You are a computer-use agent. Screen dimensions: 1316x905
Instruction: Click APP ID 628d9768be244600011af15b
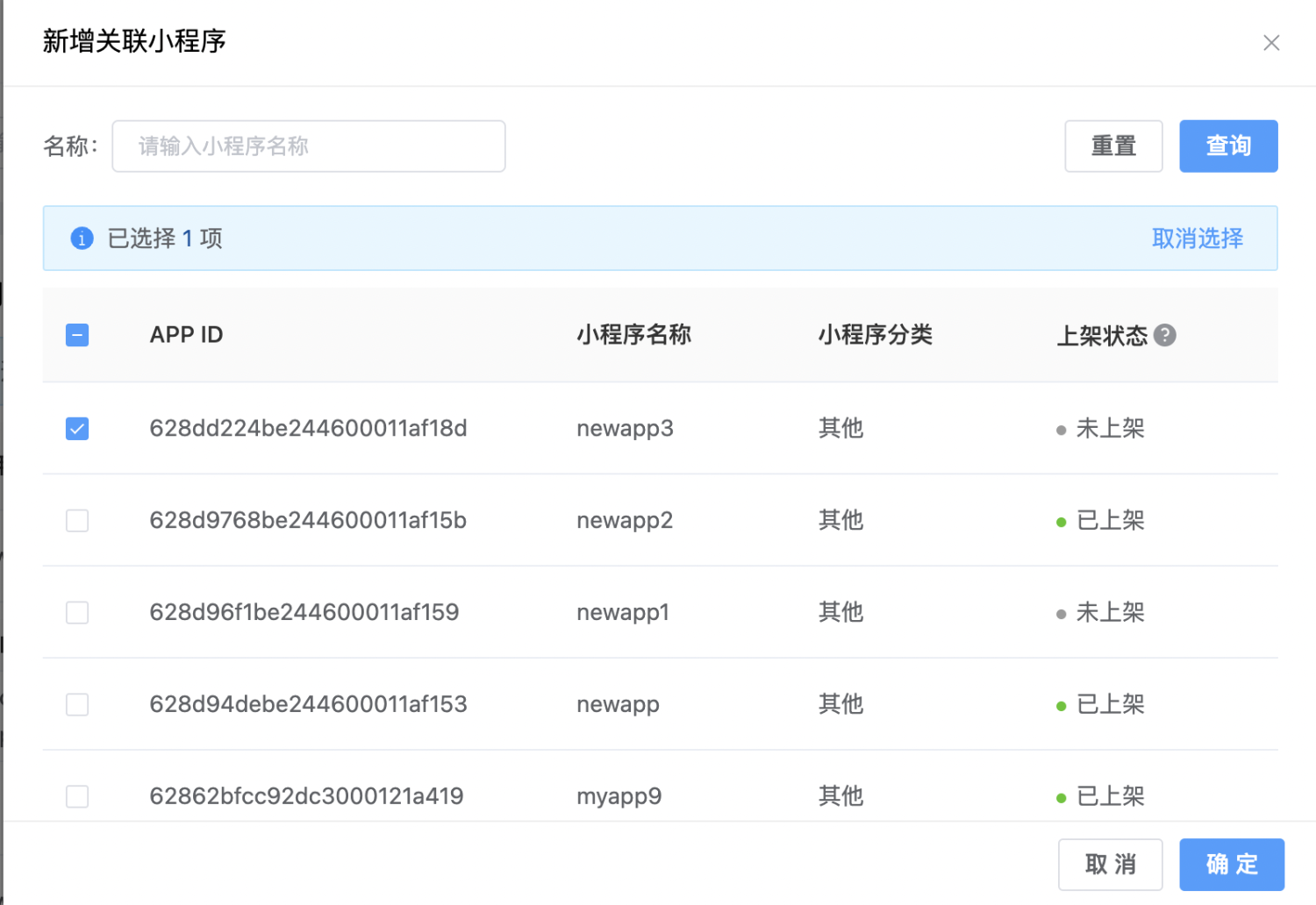[x=308, y=521]
